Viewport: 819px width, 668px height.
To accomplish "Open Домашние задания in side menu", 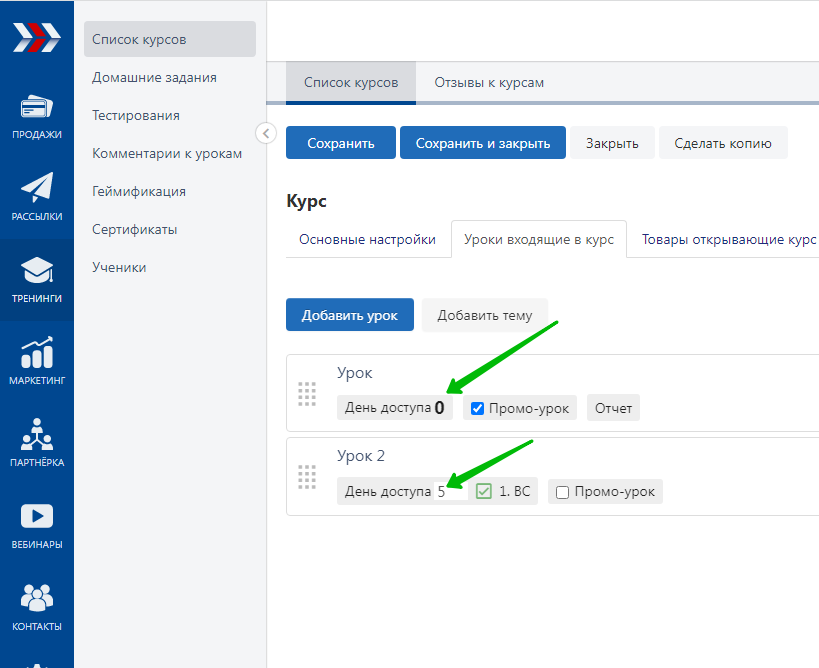I will click(x=154, y=77).
